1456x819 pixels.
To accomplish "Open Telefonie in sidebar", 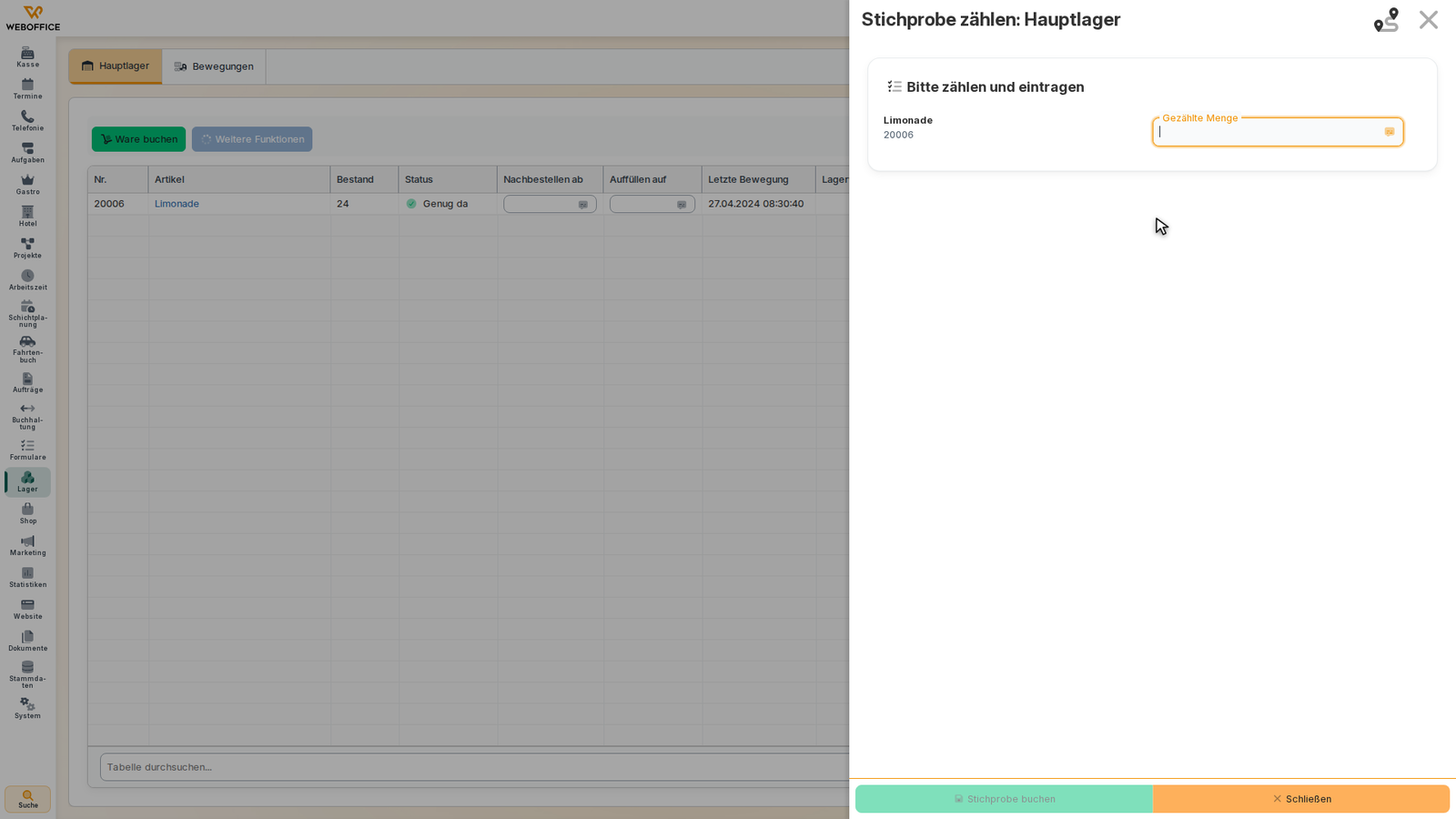I will (x=27, y=121).
